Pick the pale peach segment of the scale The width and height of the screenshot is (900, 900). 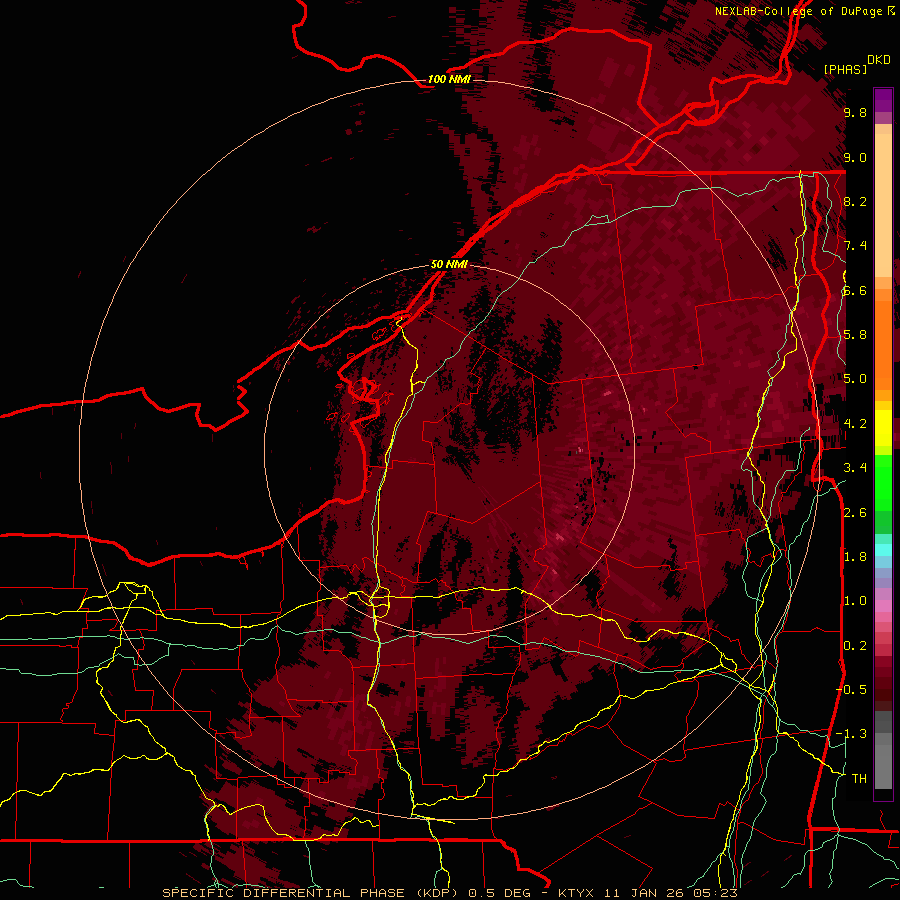883,205
